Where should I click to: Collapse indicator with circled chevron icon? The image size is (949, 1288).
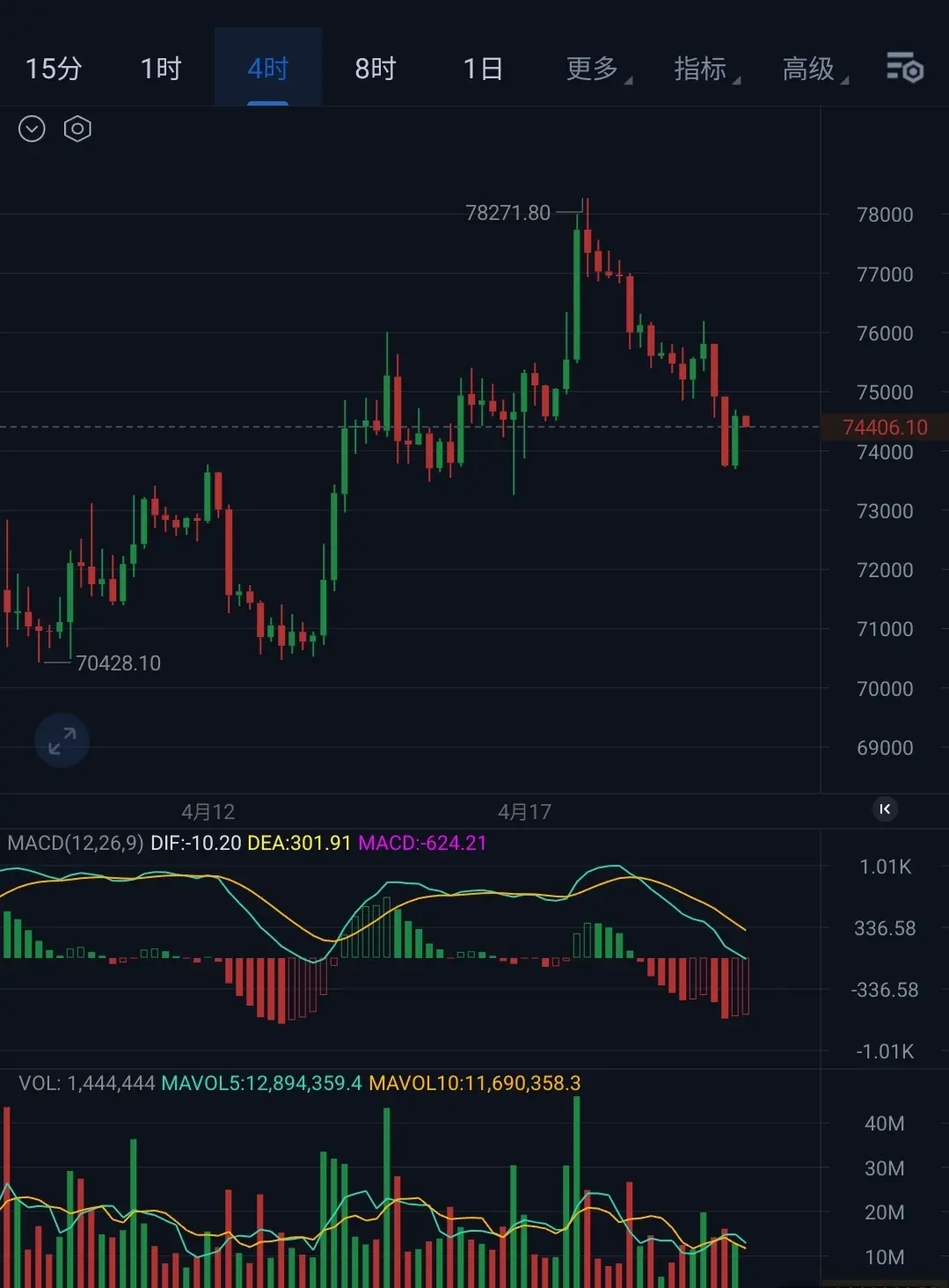click(32, 129)
